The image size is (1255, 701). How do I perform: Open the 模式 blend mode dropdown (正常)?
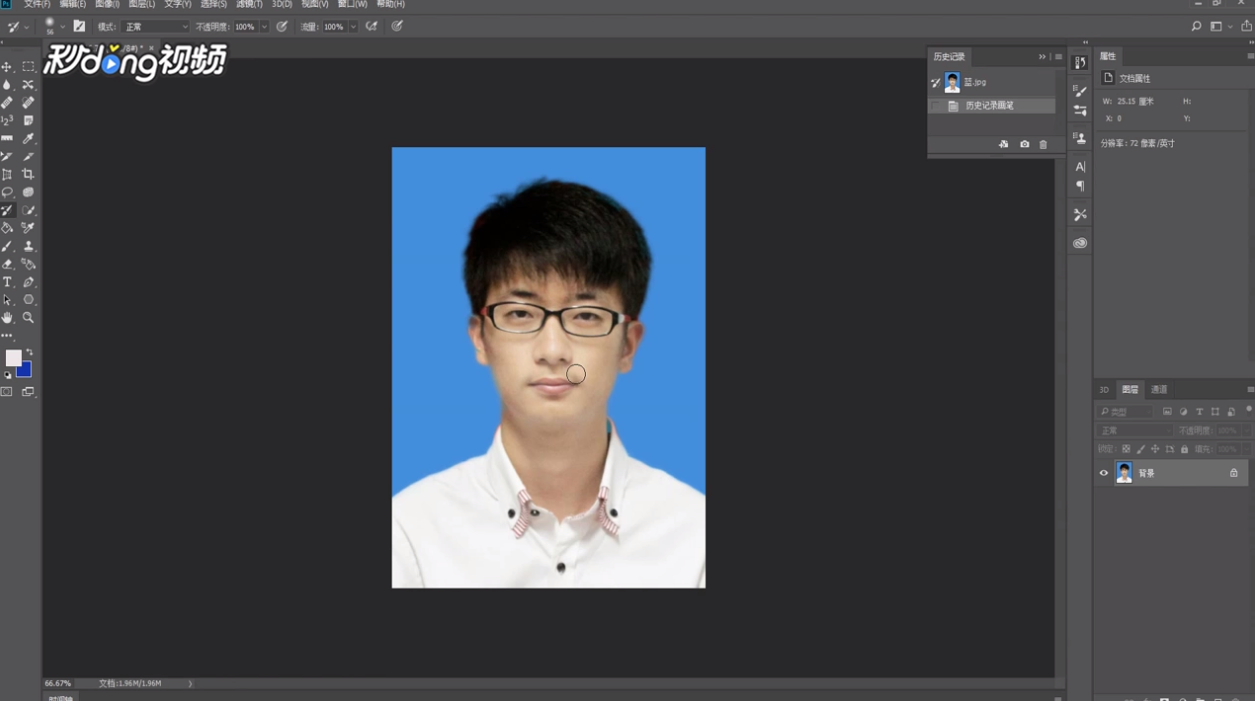click(155, 27)
